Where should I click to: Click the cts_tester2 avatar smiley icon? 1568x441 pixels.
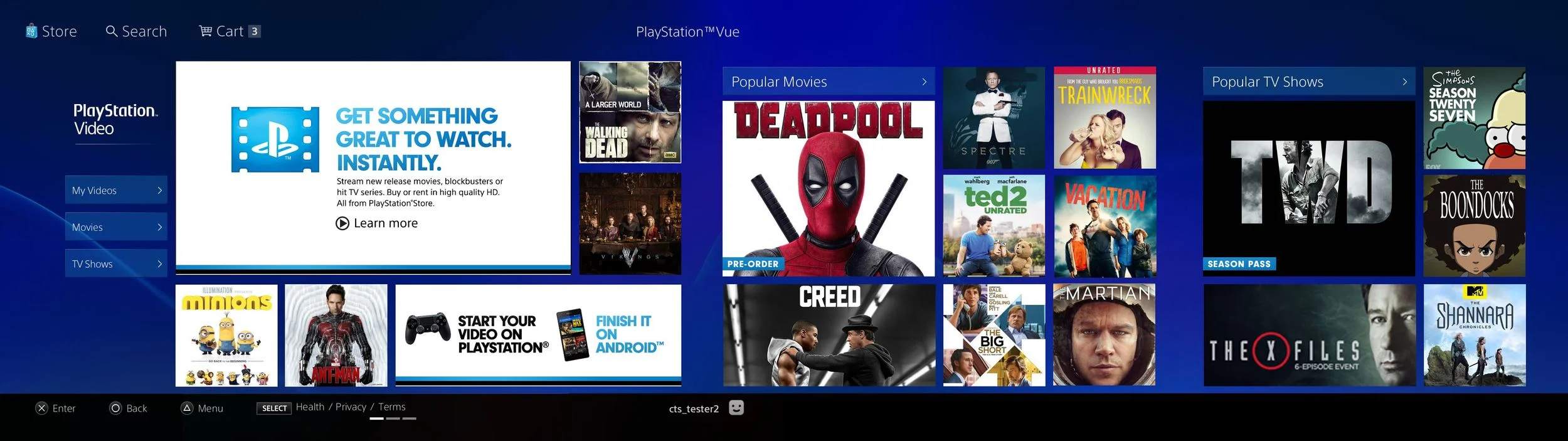coord(736,408)
